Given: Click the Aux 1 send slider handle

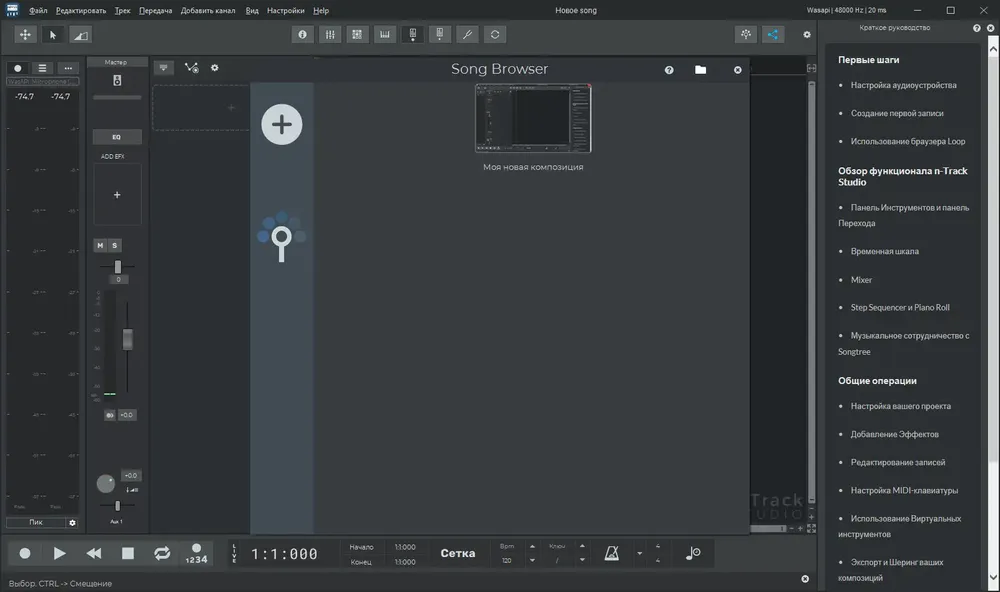Looking at the screenshot, I should (117, 506).
